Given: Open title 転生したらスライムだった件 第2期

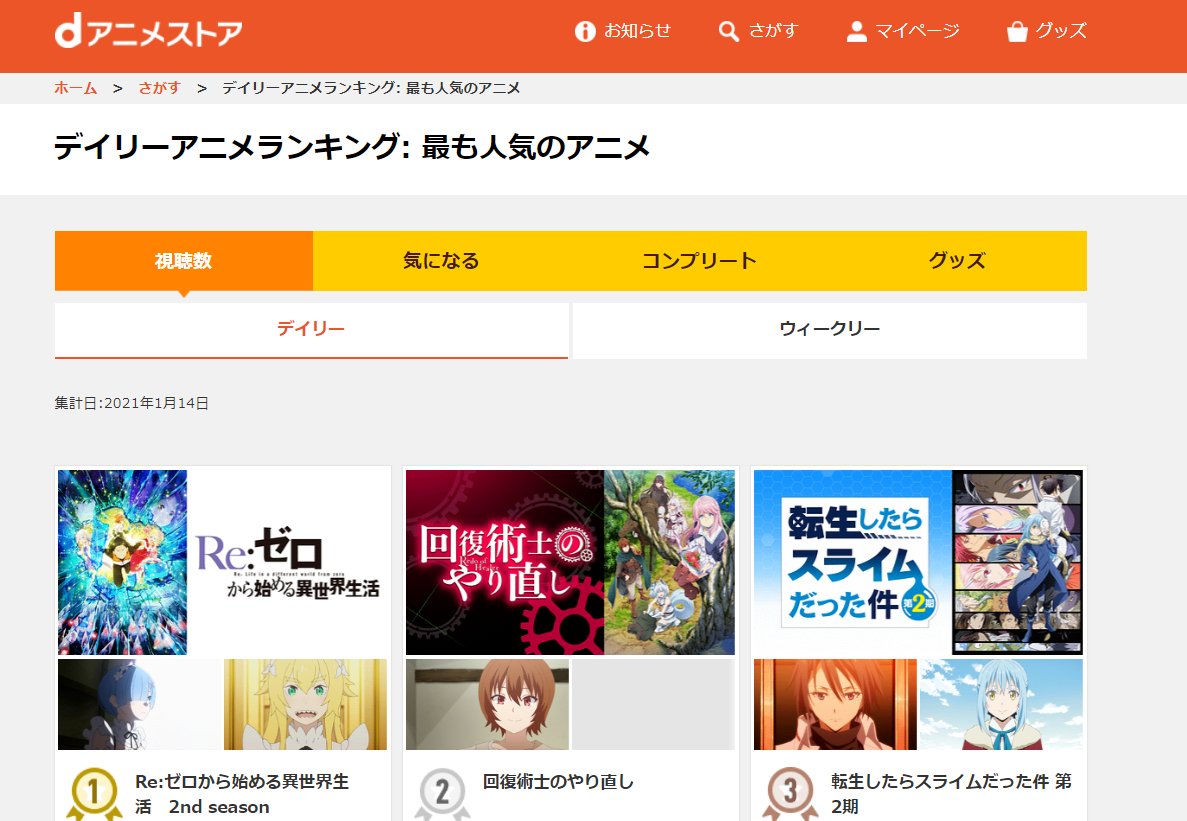Looking at the screenshot, I should point(952,794).
